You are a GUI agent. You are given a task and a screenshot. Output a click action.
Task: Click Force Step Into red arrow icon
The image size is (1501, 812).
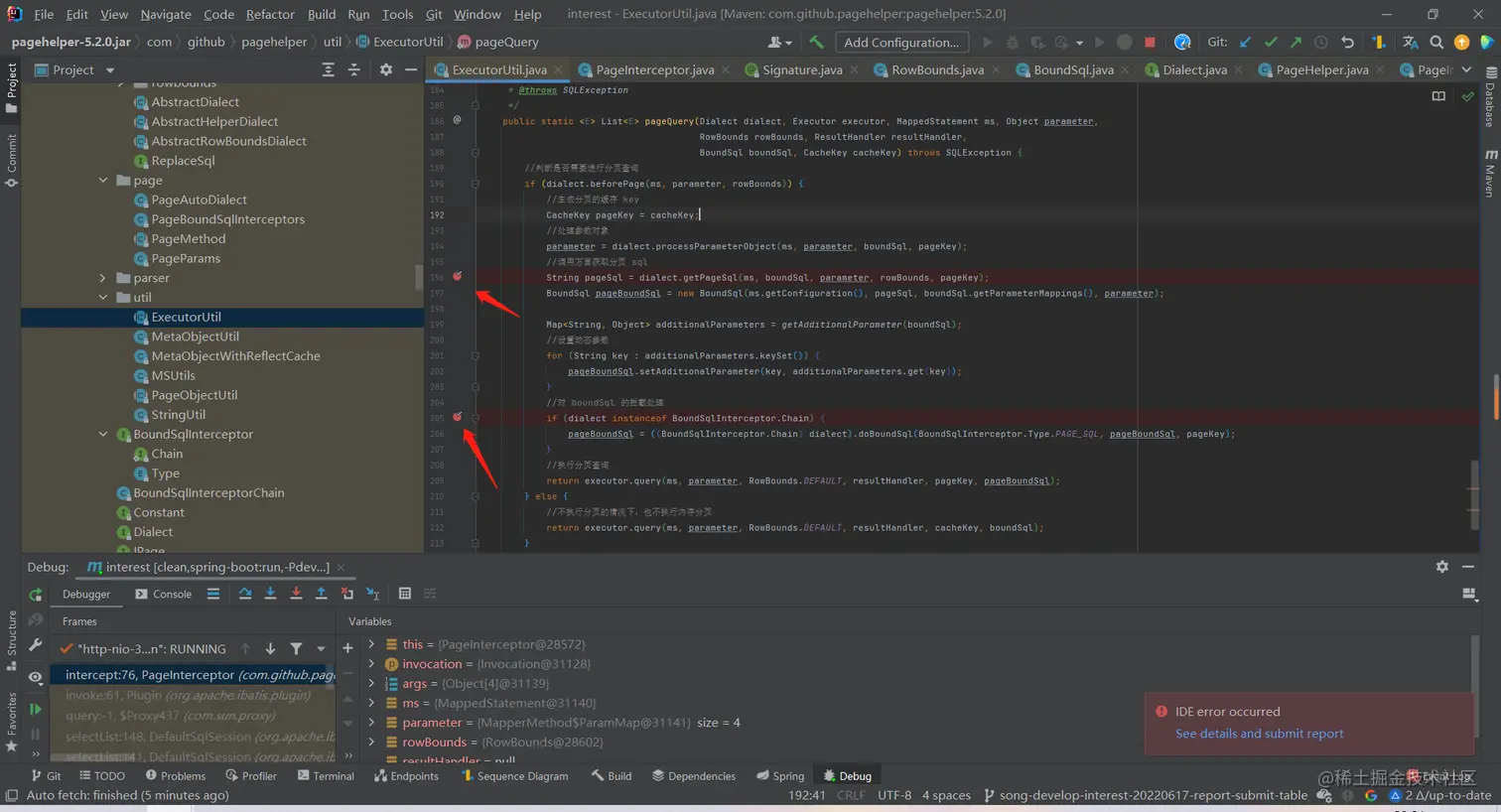[x=296, y=594]
